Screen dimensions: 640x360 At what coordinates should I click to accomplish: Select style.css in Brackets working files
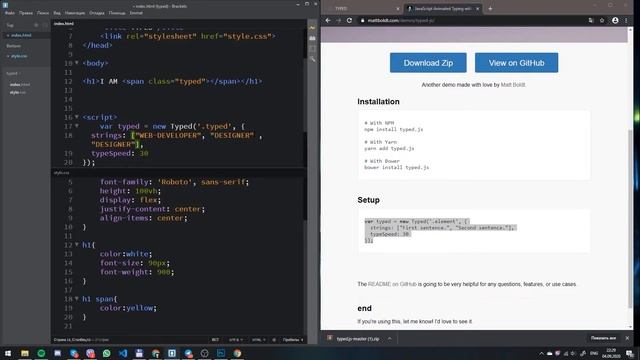[19, 56]
